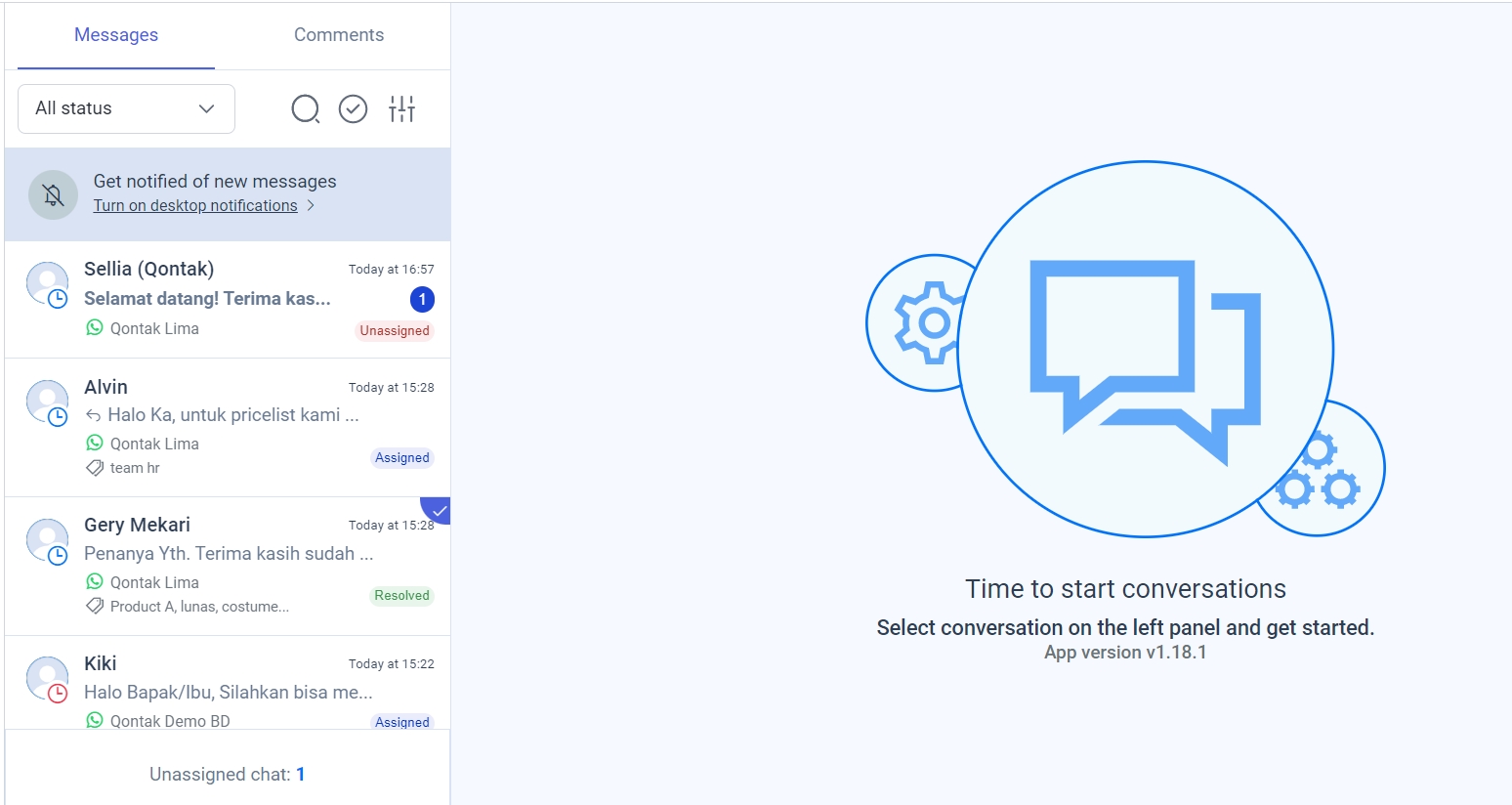The width and height of the screenshot is (1512, 805).
Task: Click Assigned label on Alvin's chat
Action: click(401, 458)
